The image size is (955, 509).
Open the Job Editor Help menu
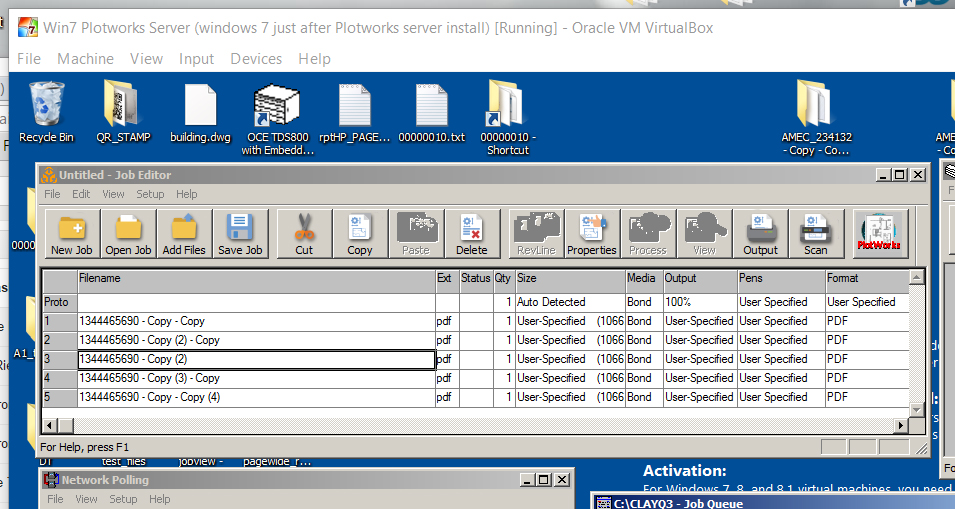click(x=187, y=194)
